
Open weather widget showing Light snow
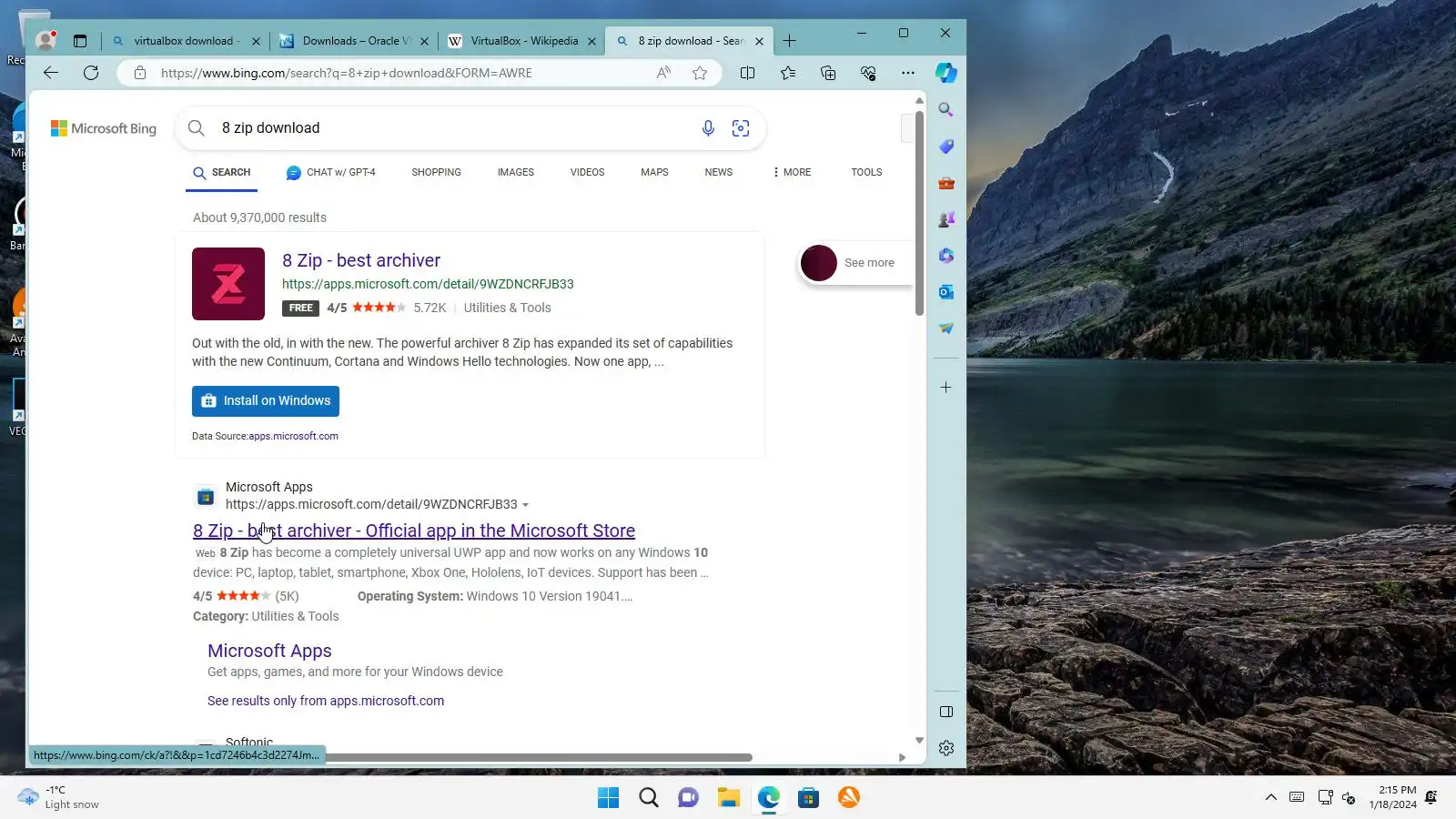[58, 798]
